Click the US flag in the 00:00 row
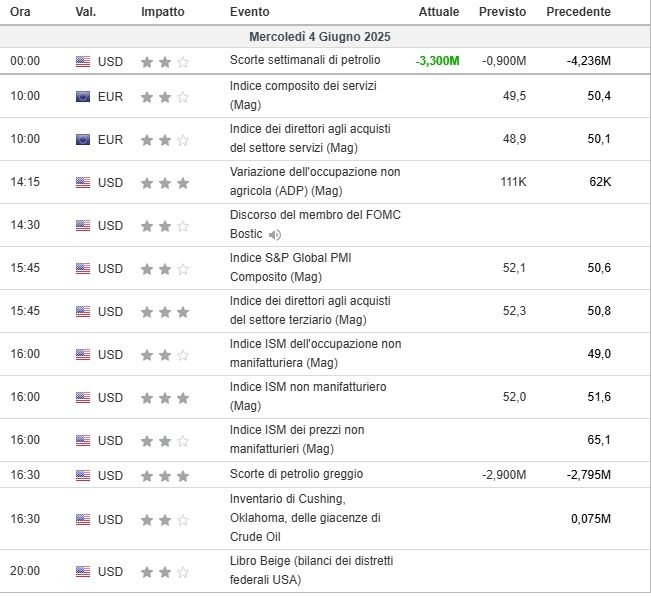651x596 pixels. pos(83,61)
